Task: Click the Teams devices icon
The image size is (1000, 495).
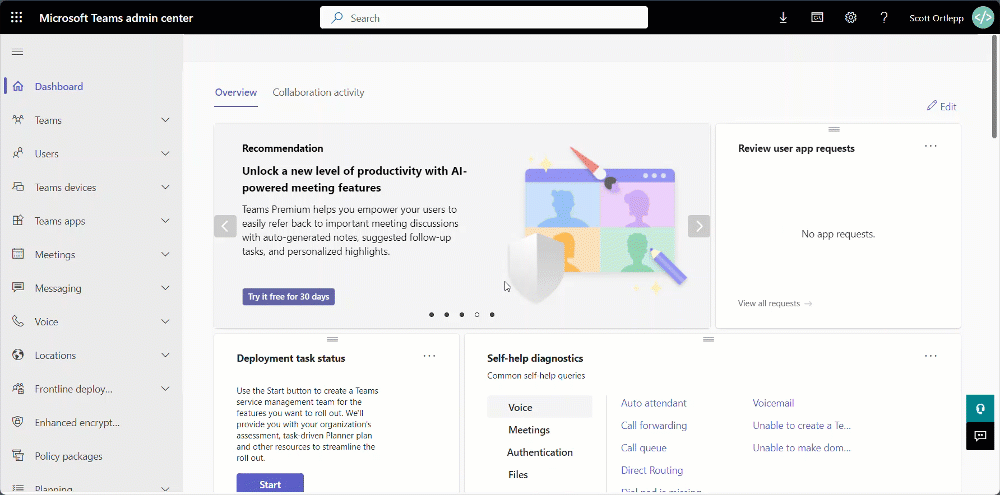Action: pyautogui.click(x=18, y=188)
